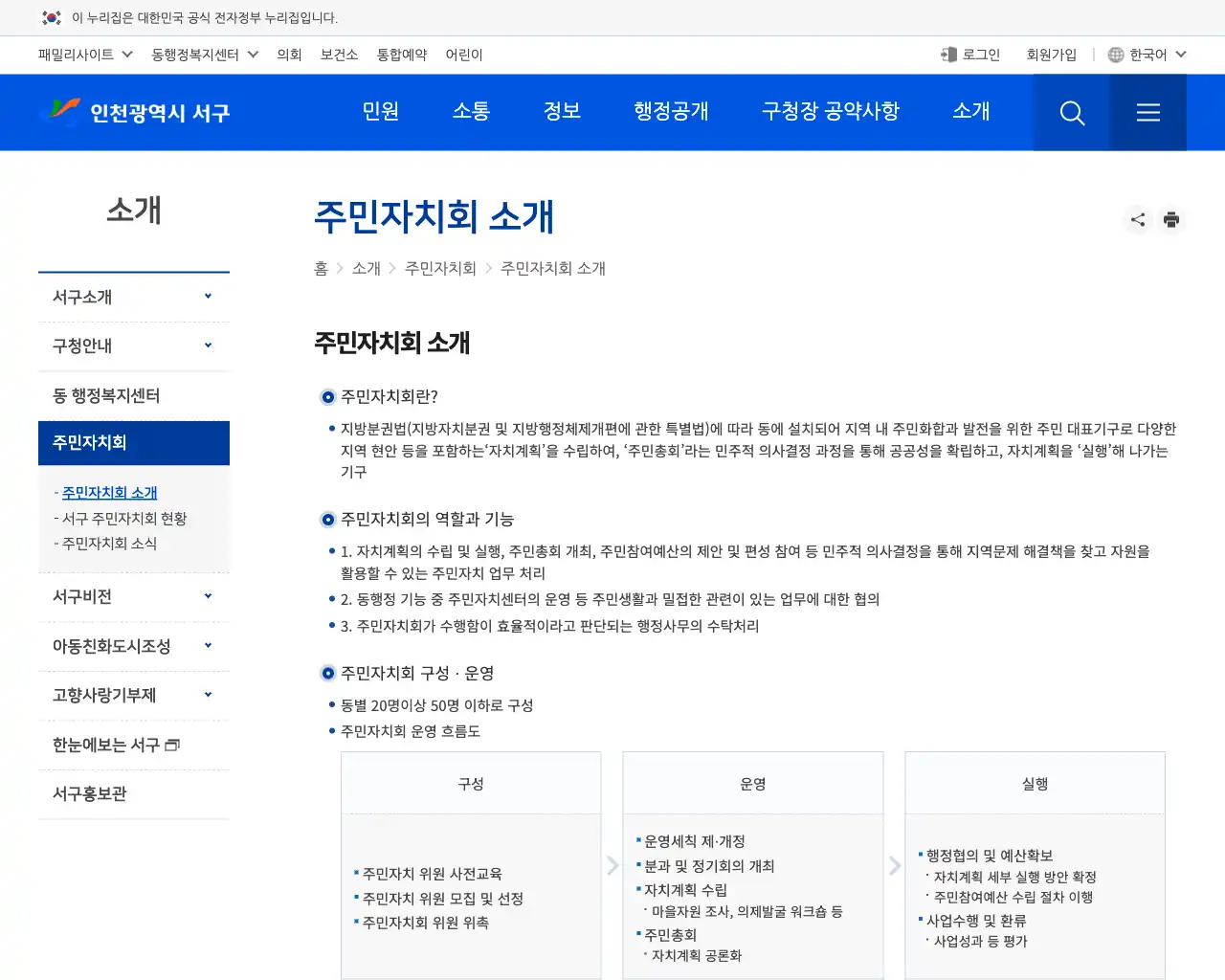
Task: Open the full menu via hamburger icon
Action: [1147, 112]
